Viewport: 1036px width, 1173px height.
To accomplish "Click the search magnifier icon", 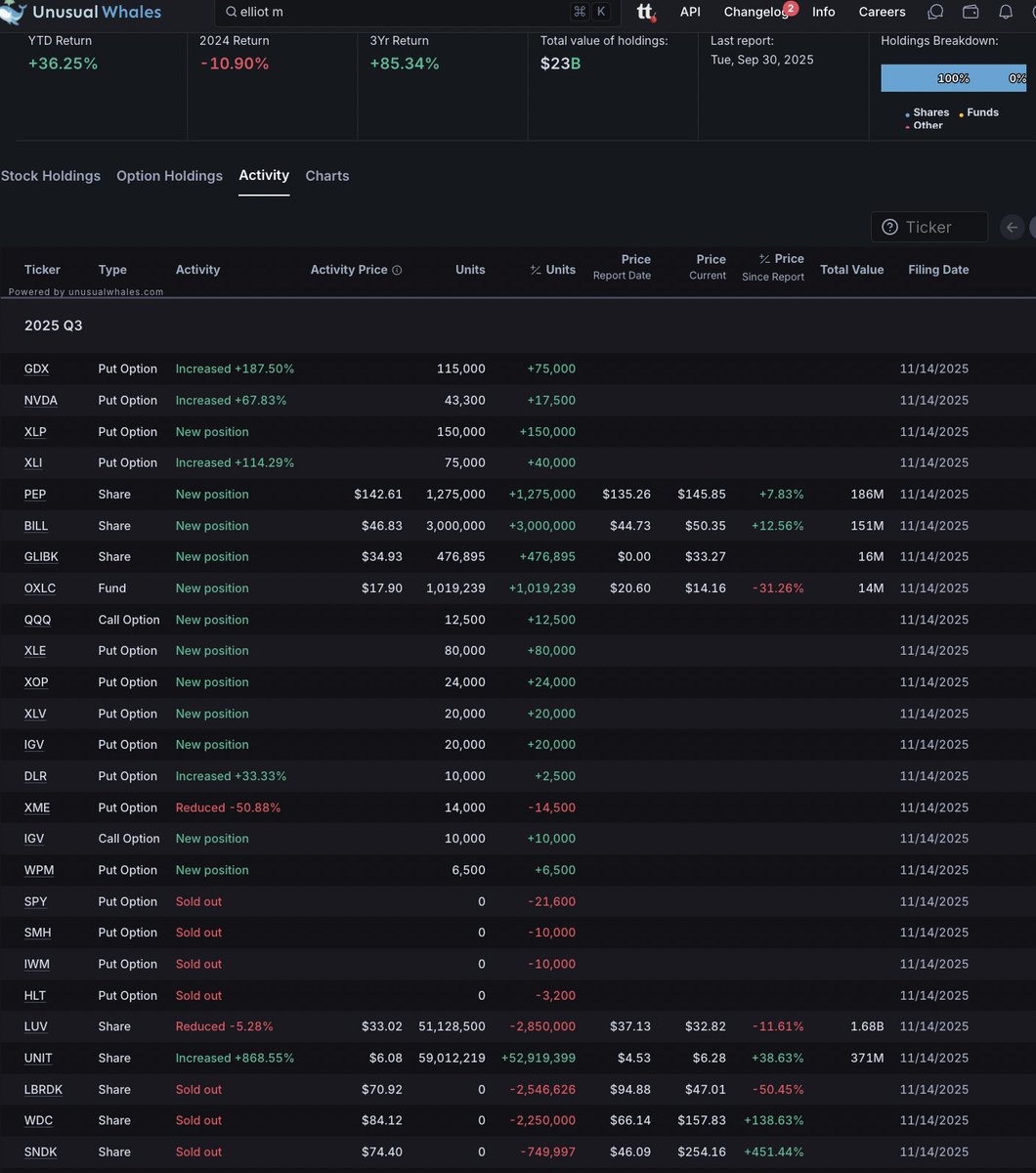I will click(231, 13).
